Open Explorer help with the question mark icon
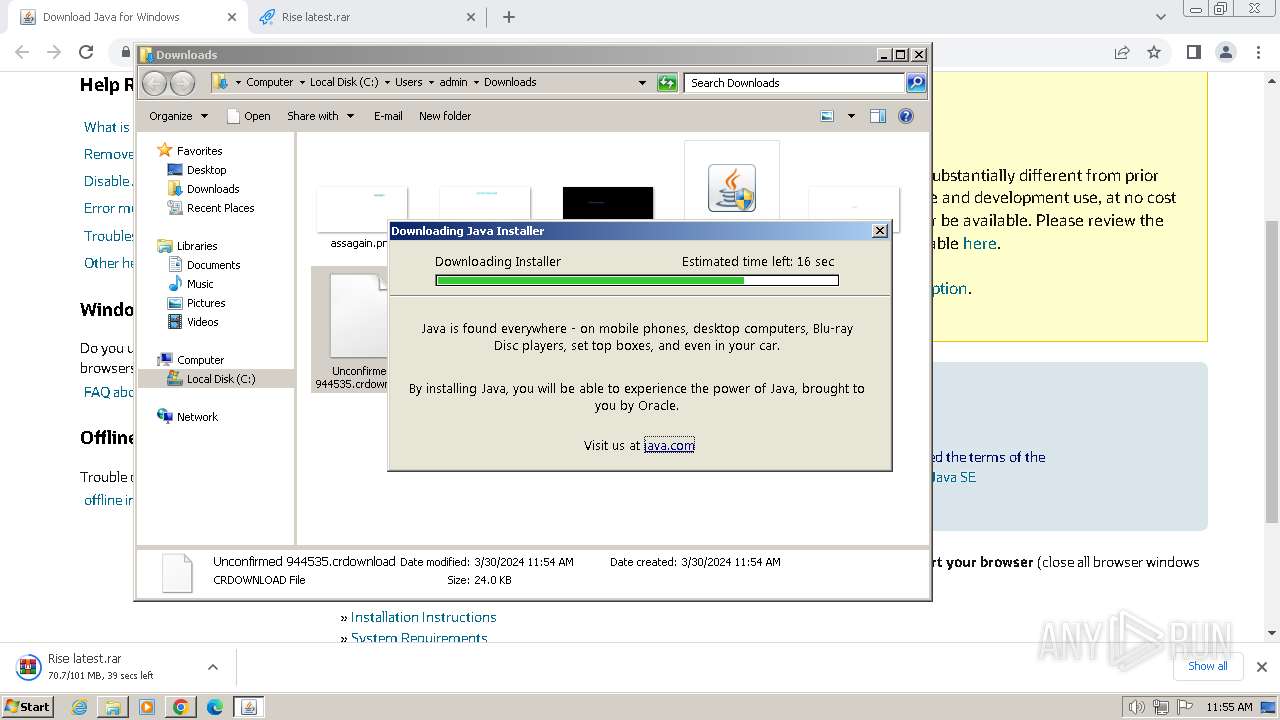Viewport: 1280px width, 720px height. [x=906, y=116]
